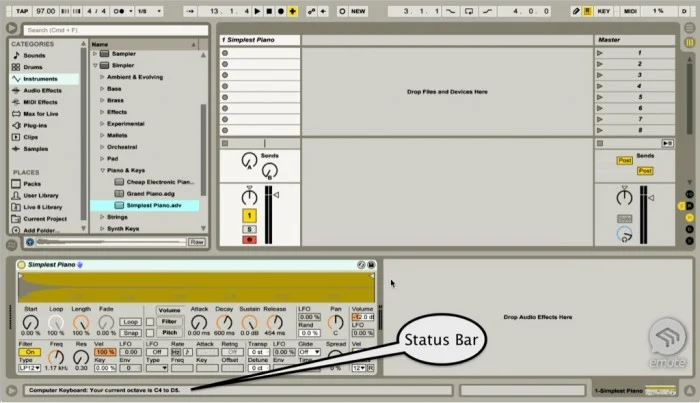This screenshot has height=403, width=700.
Task: Open the quantization menu showing 1/8
Action: tap(149, 11)
